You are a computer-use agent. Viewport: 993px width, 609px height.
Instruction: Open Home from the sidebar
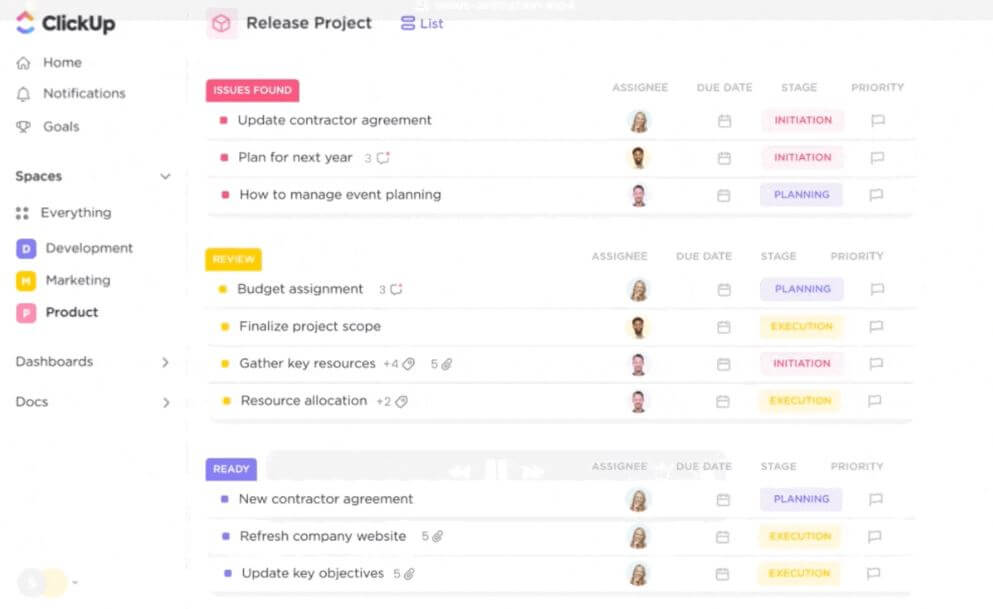(62, 62)
